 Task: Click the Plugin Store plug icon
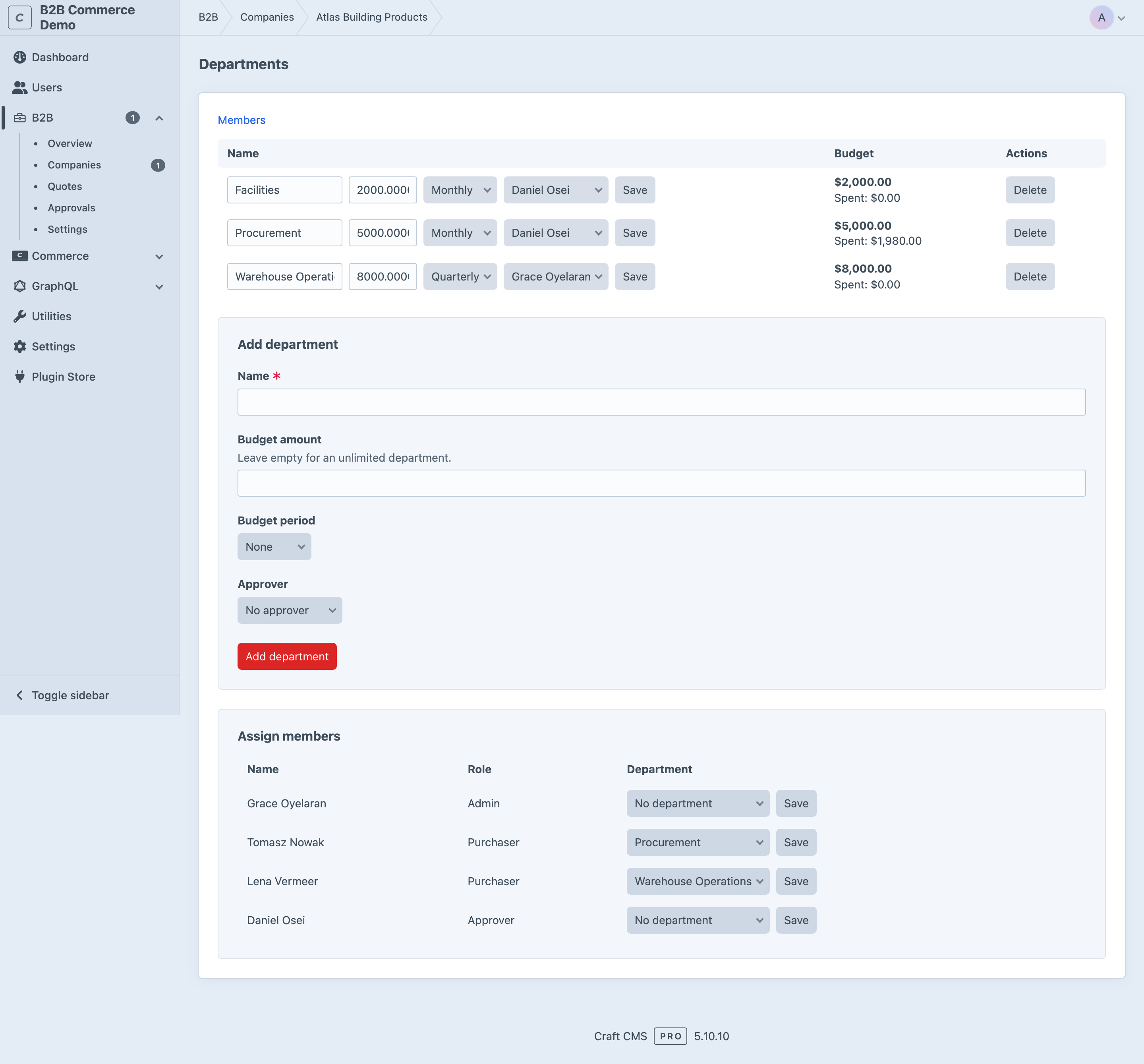(19, 377)
